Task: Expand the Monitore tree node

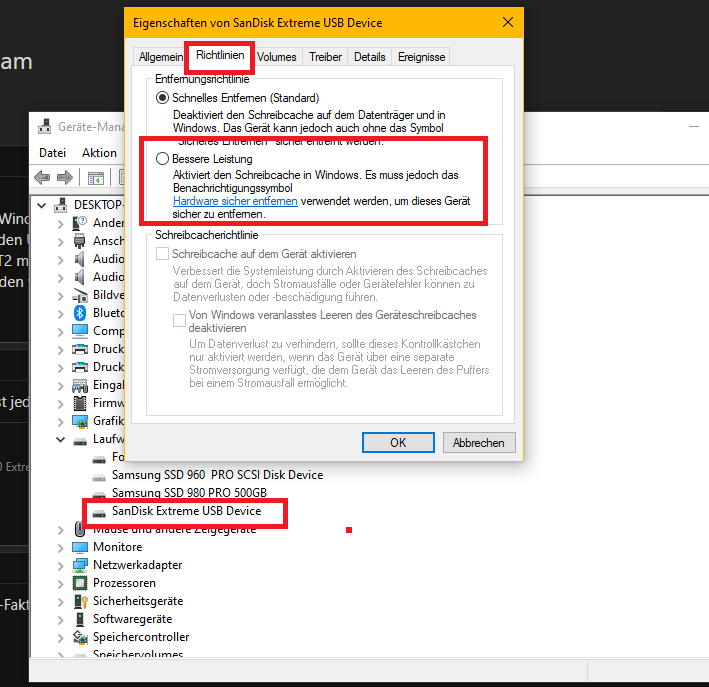Action: click(x=61, y=548)
